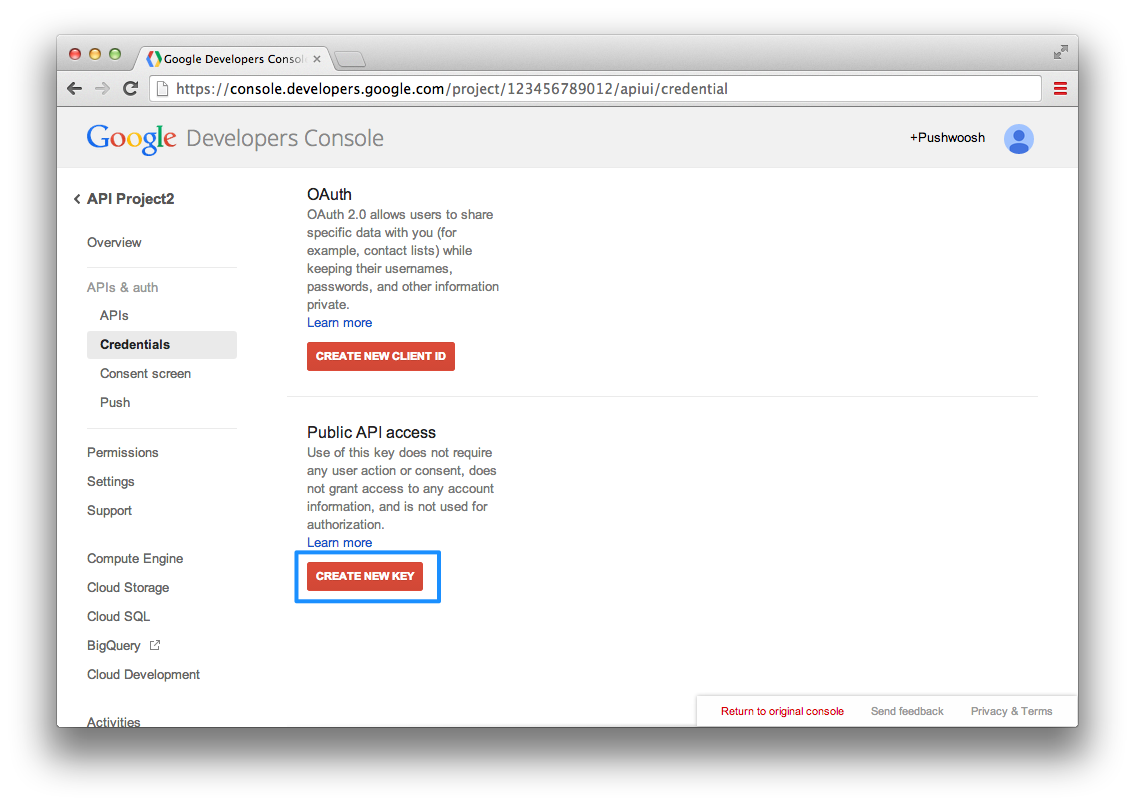
Task: Open the Support page
Action: click(x=109, y=510)
